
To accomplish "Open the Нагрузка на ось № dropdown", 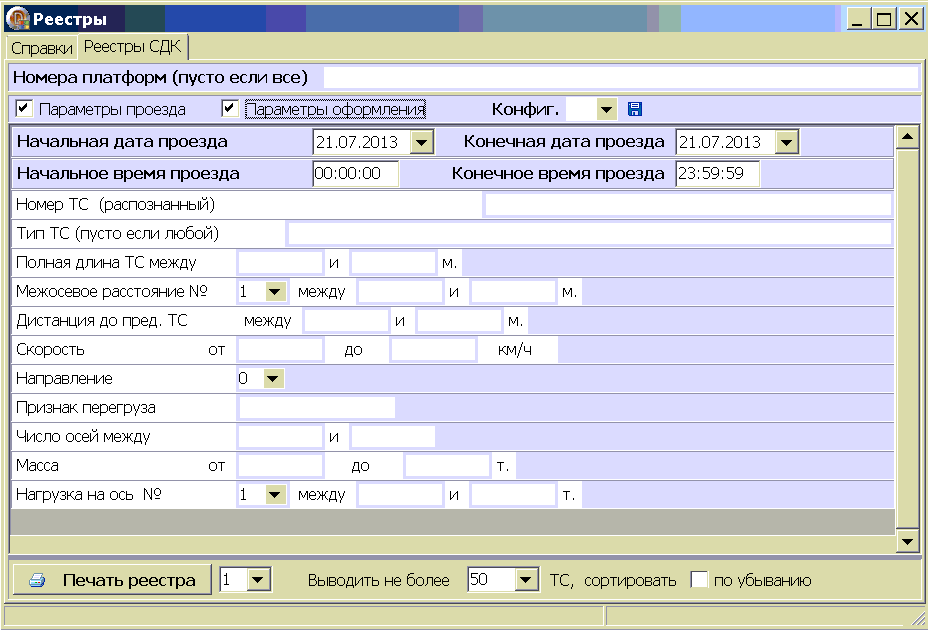I will tap(273, 494).
